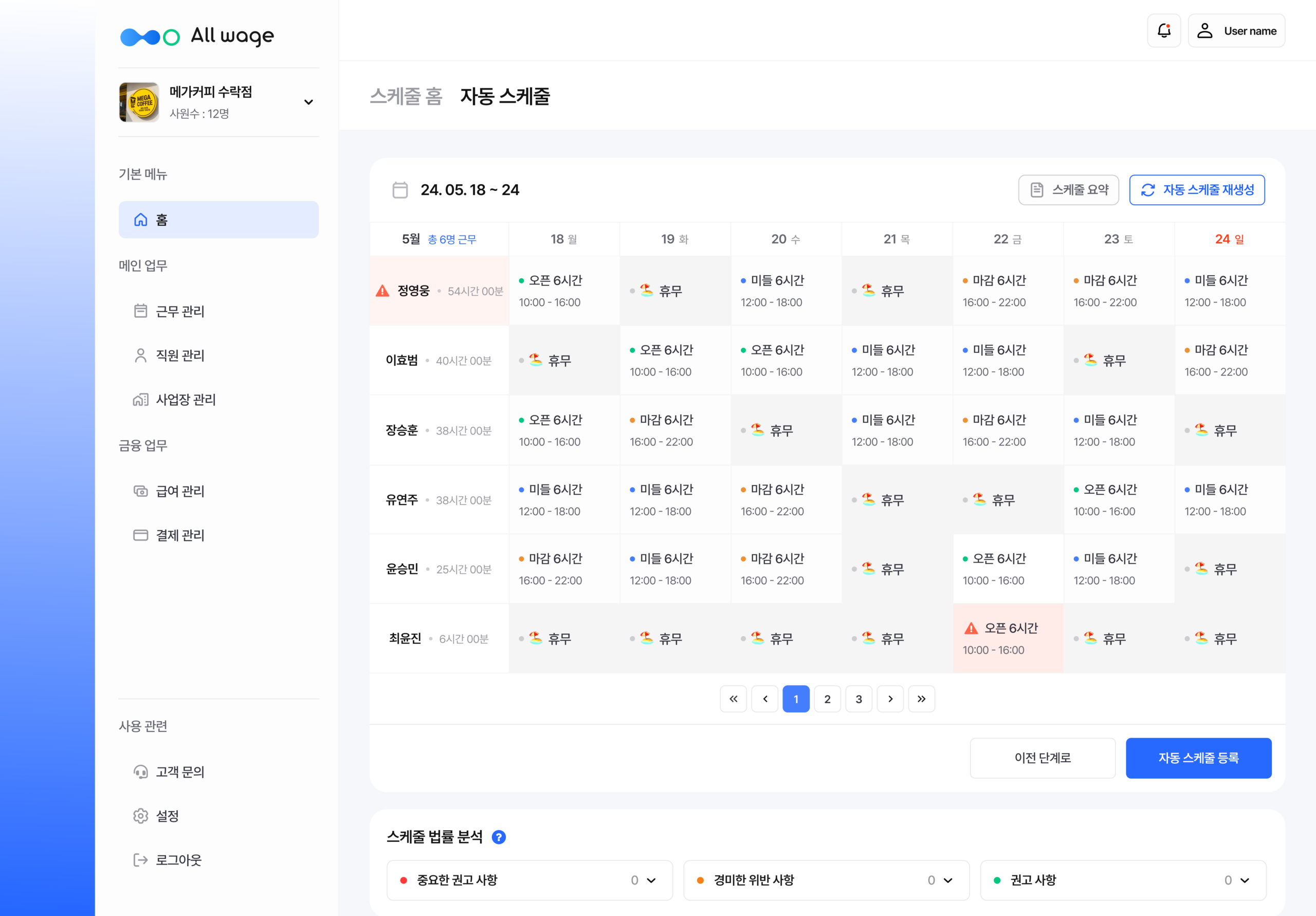Open 근무 관리 from the sidebar

click(x=180, y=312)
